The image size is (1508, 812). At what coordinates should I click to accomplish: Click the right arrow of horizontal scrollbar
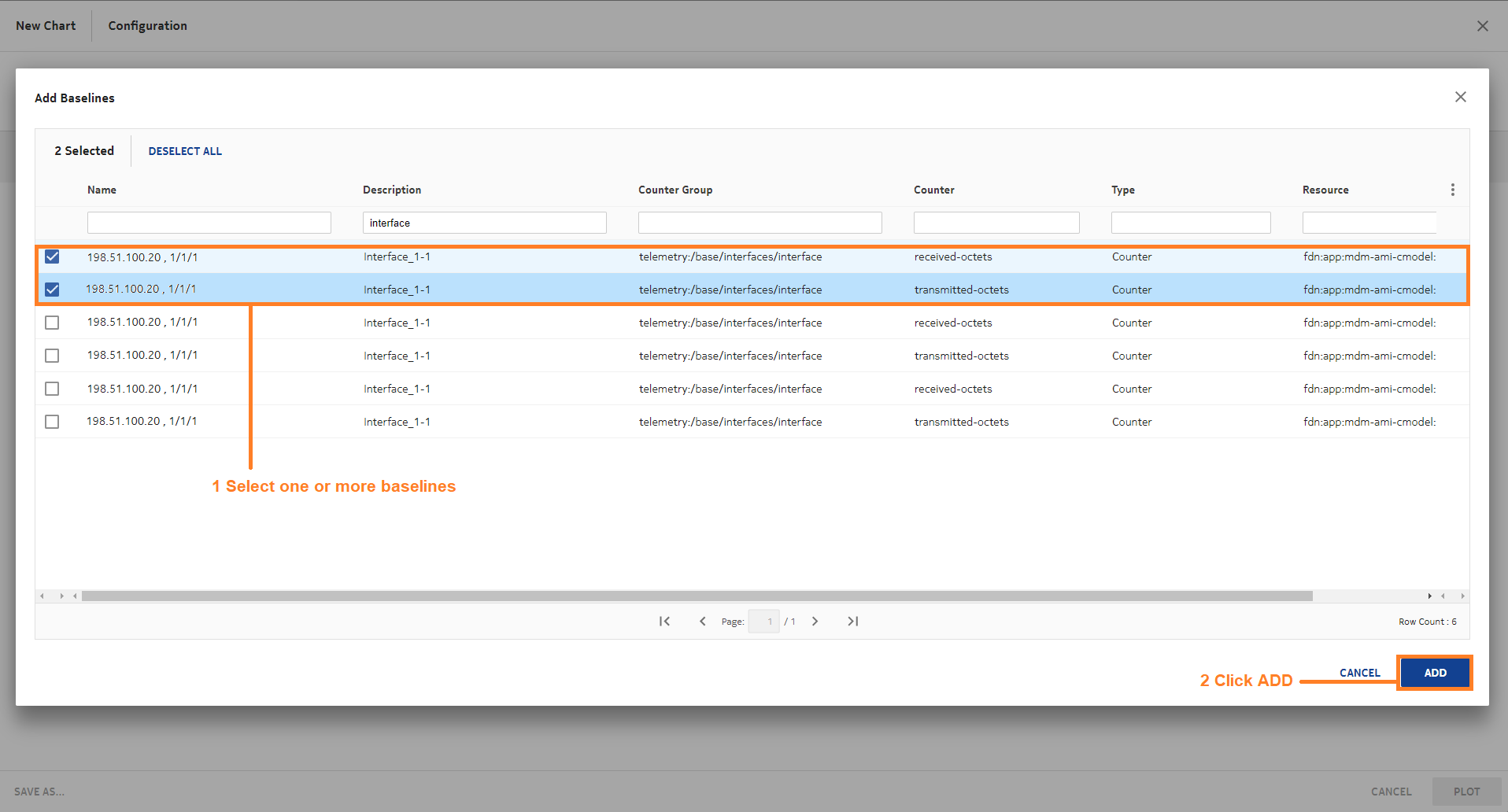pos(1430,596)
